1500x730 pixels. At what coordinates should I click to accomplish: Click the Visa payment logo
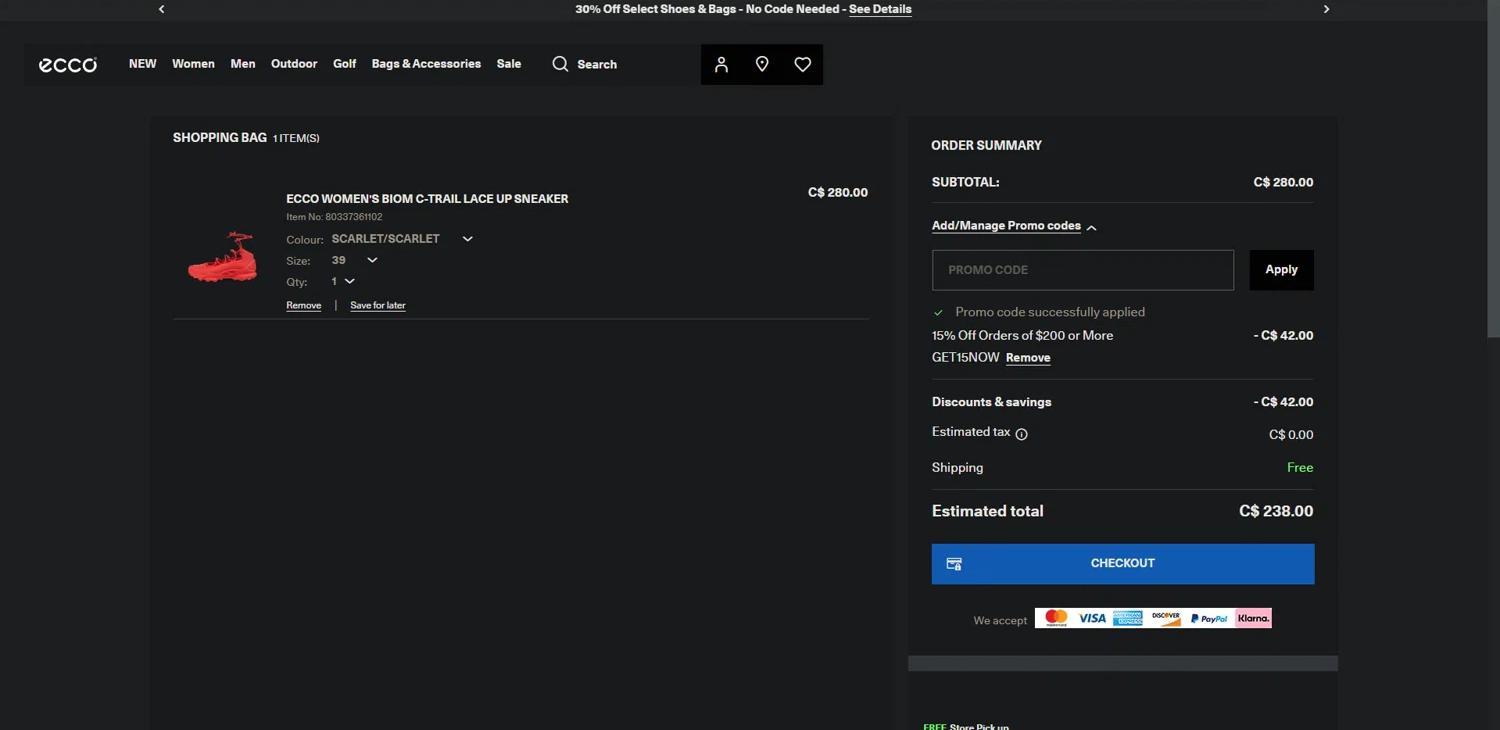(1092, 618)
